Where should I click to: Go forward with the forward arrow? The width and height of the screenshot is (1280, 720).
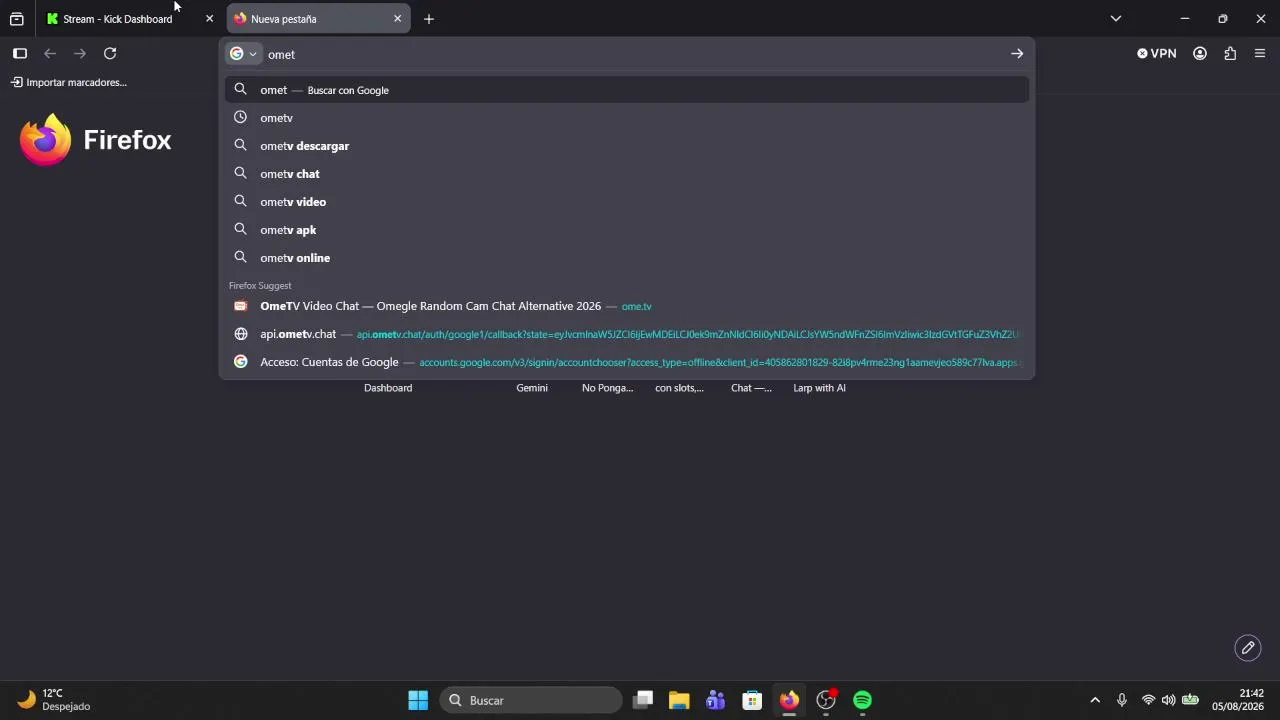pyautogui.click(x=80, y=54)
